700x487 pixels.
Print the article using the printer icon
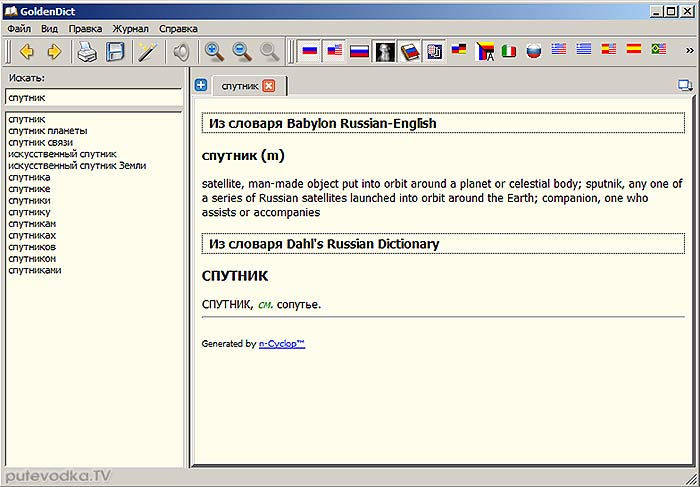coord(87,52)
